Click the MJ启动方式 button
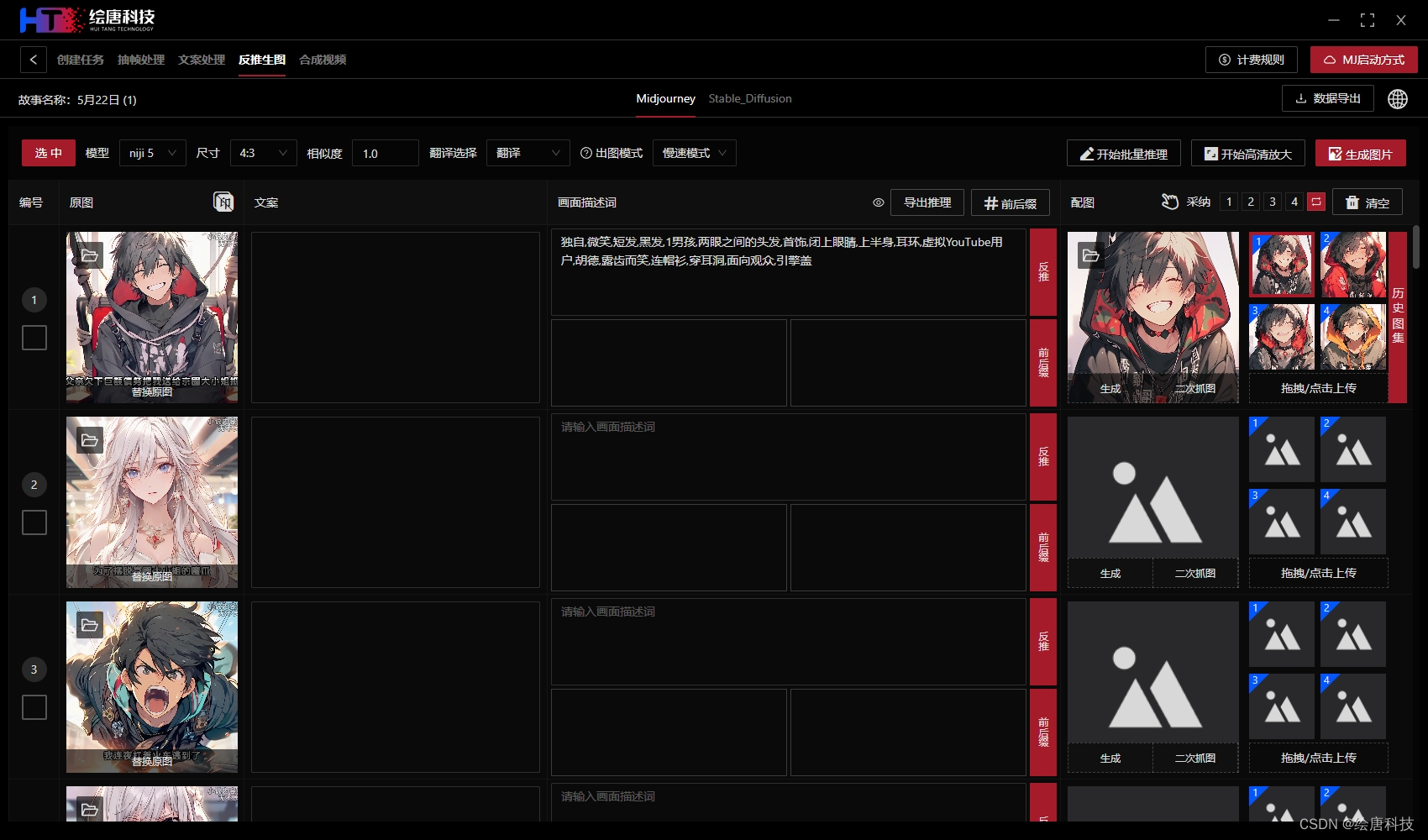1428x840 pixels. pyautogui.click(x=1364, y=60)
